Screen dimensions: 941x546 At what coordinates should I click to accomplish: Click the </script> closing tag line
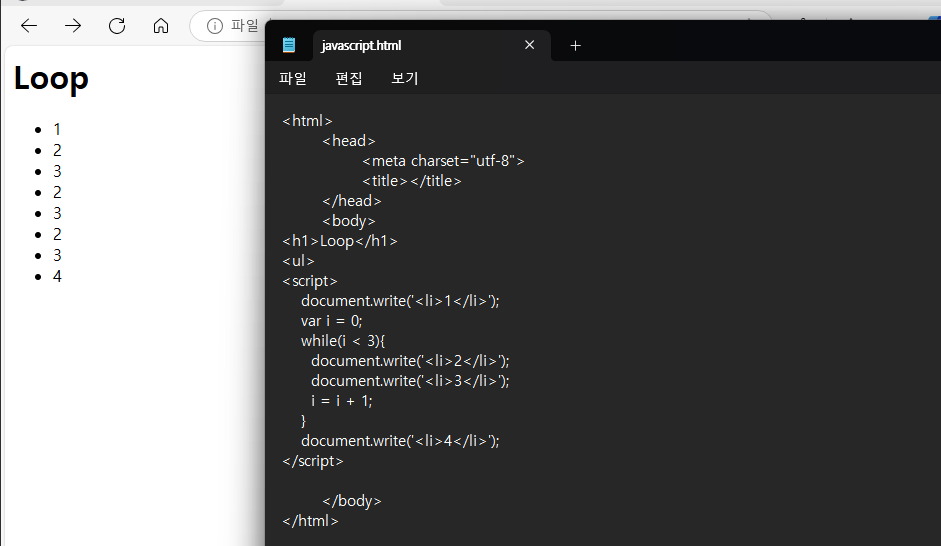313,461
